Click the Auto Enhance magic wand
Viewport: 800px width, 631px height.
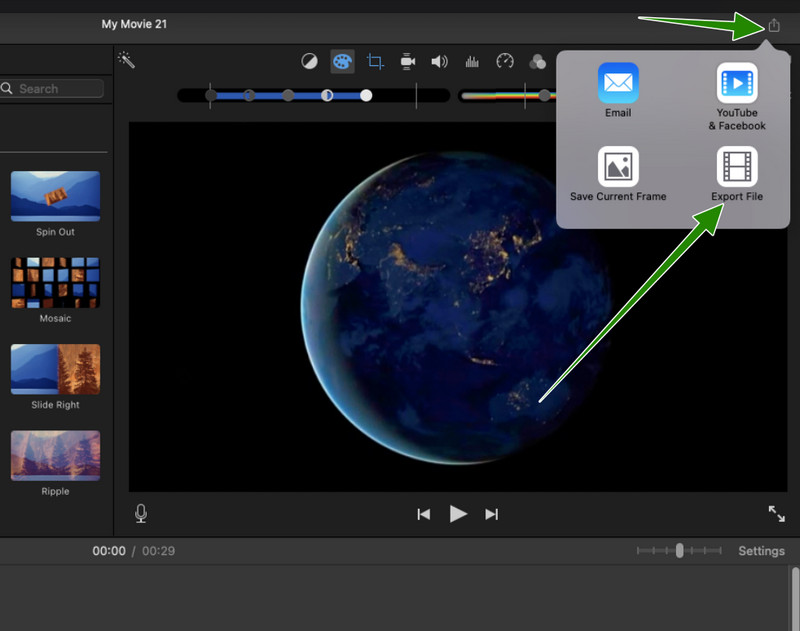[x=127, y=62]
